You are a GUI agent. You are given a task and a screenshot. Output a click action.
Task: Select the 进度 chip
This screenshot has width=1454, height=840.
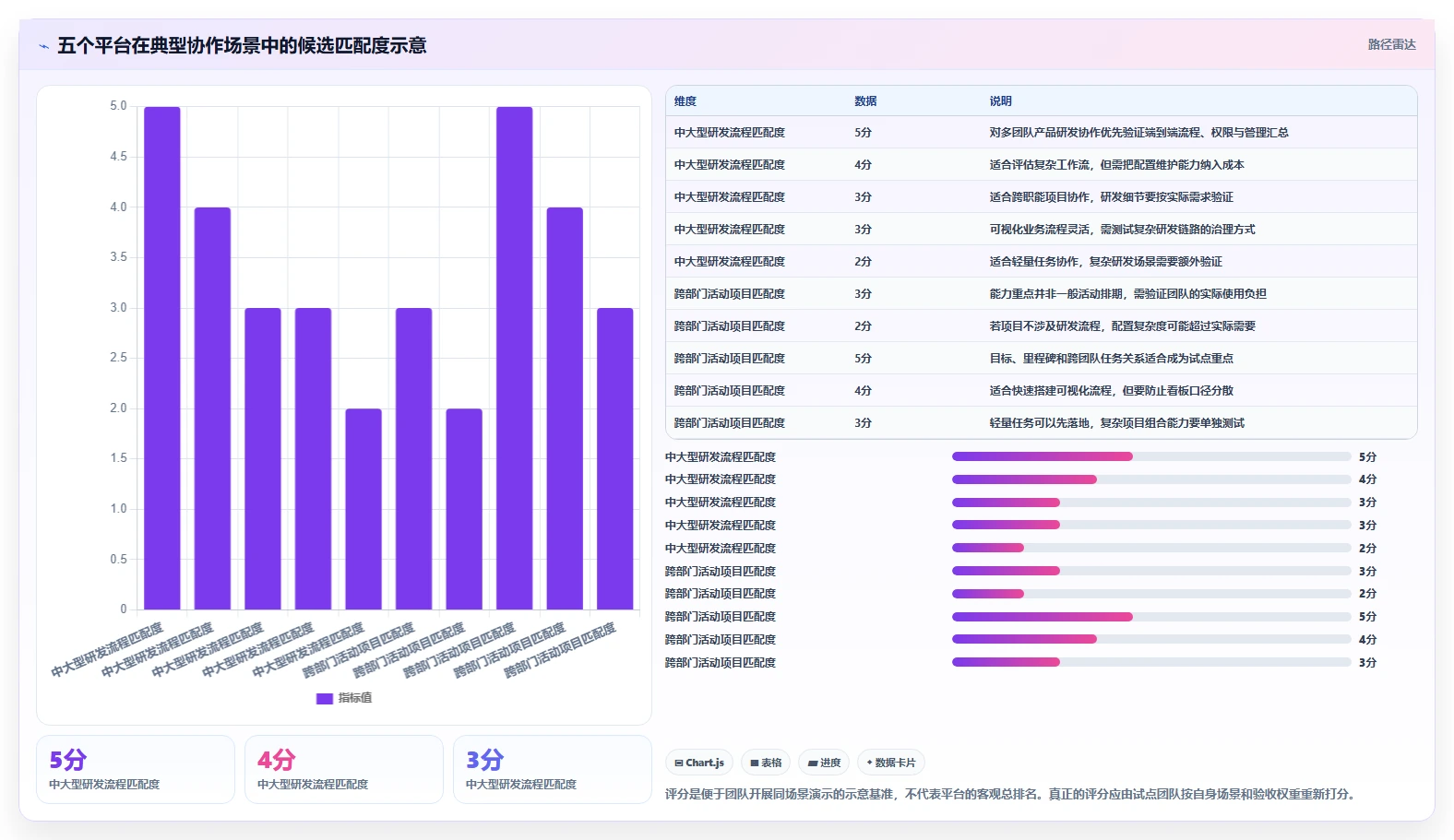point(824,763)
